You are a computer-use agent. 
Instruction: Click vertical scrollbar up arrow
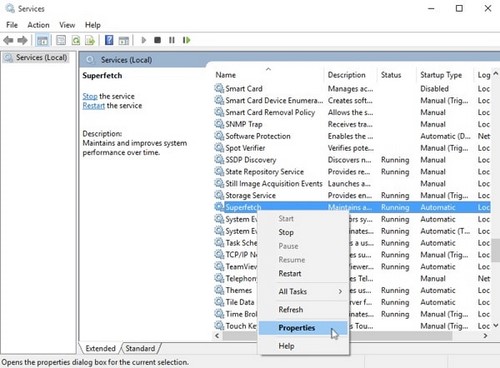click(496, 74)
